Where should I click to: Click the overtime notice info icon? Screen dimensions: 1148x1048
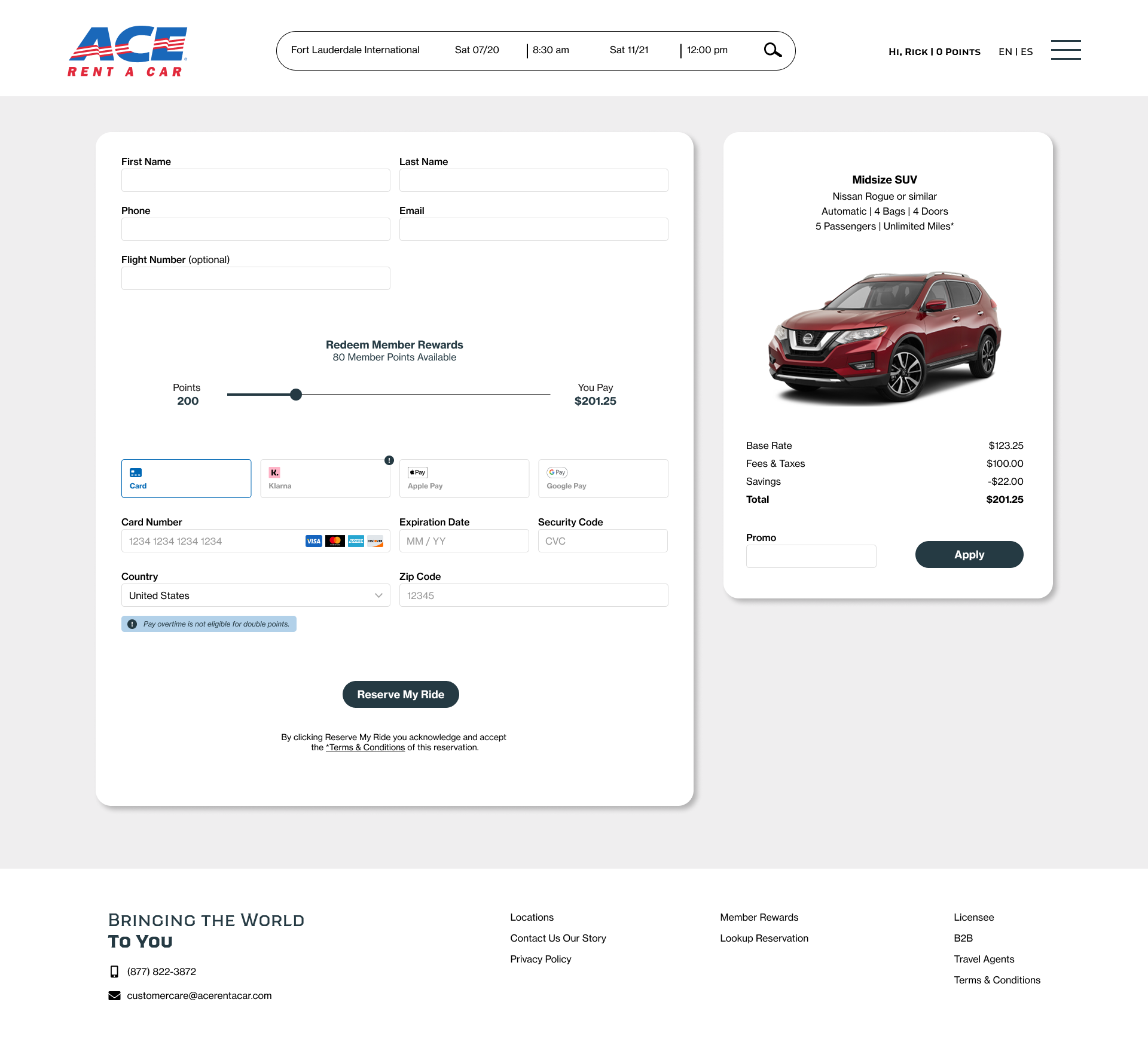132,624
